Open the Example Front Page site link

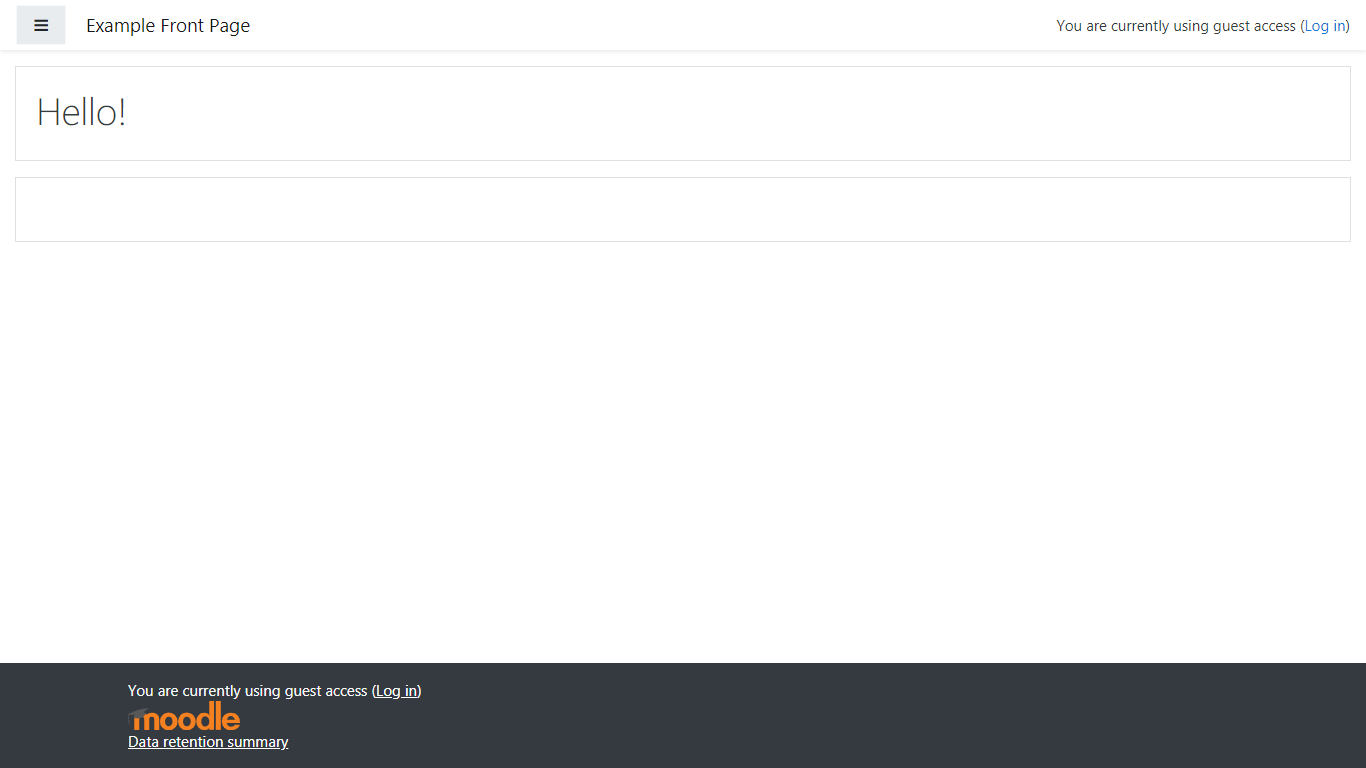coord(168,26)
